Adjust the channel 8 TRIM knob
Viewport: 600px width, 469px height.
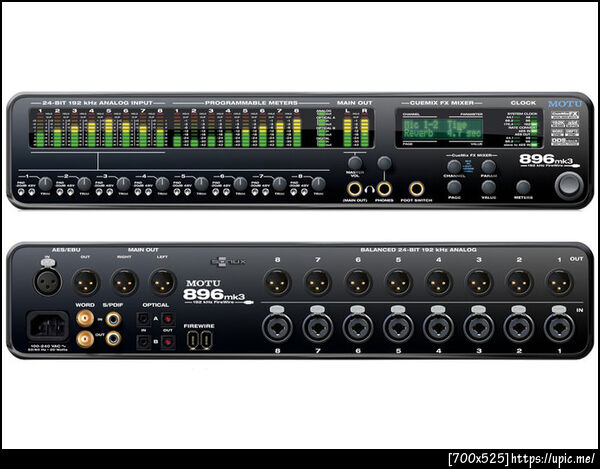pos(318,184)
